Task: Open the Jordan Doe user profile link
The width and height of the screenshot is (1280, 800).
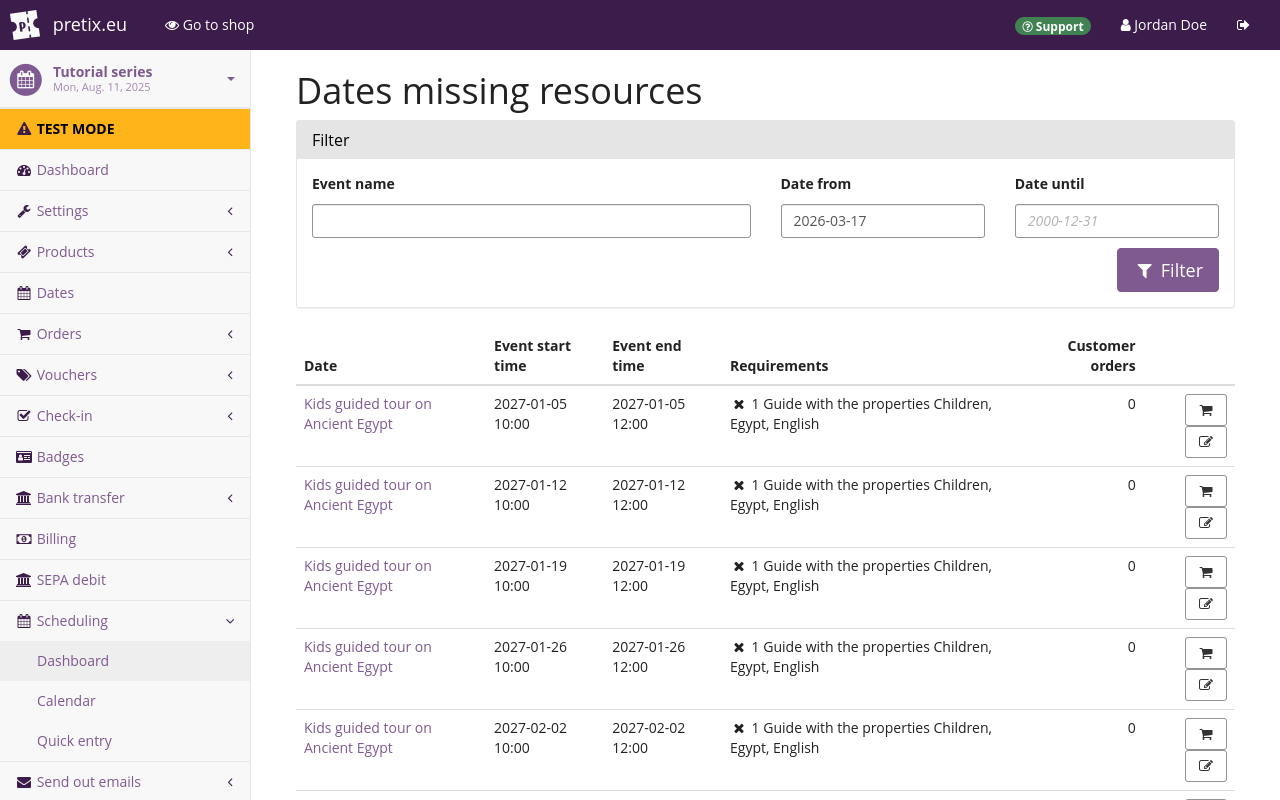Action: point(1164,25)
